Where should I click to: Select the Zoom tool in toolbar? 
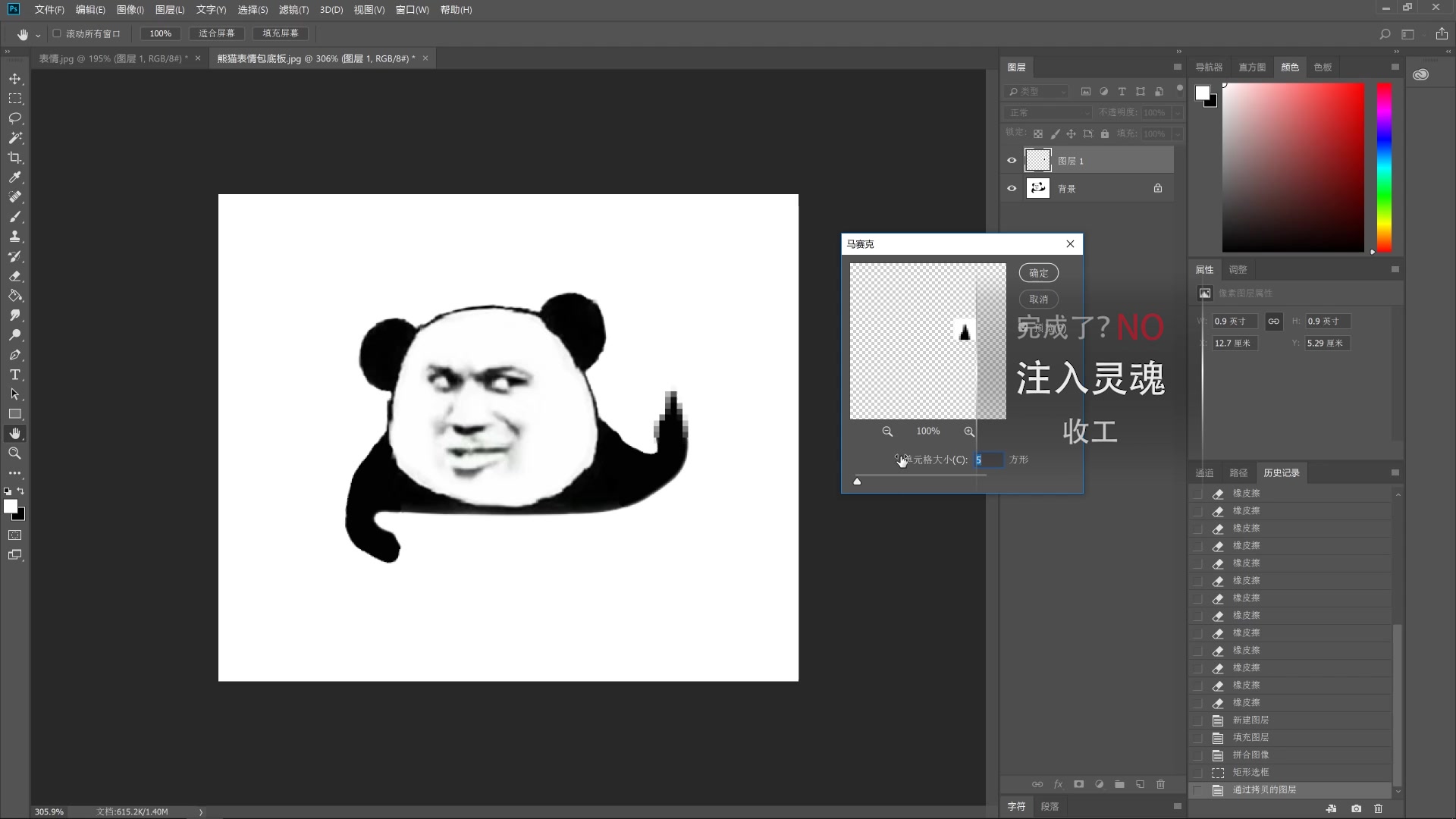[15, 453]
